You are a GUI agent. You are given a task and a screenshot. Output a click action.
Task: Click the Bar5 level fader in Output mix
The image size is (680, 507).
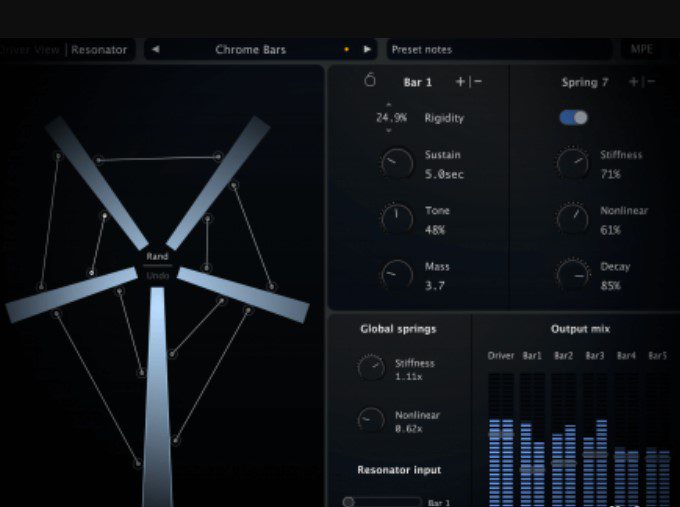pos(657,457)
